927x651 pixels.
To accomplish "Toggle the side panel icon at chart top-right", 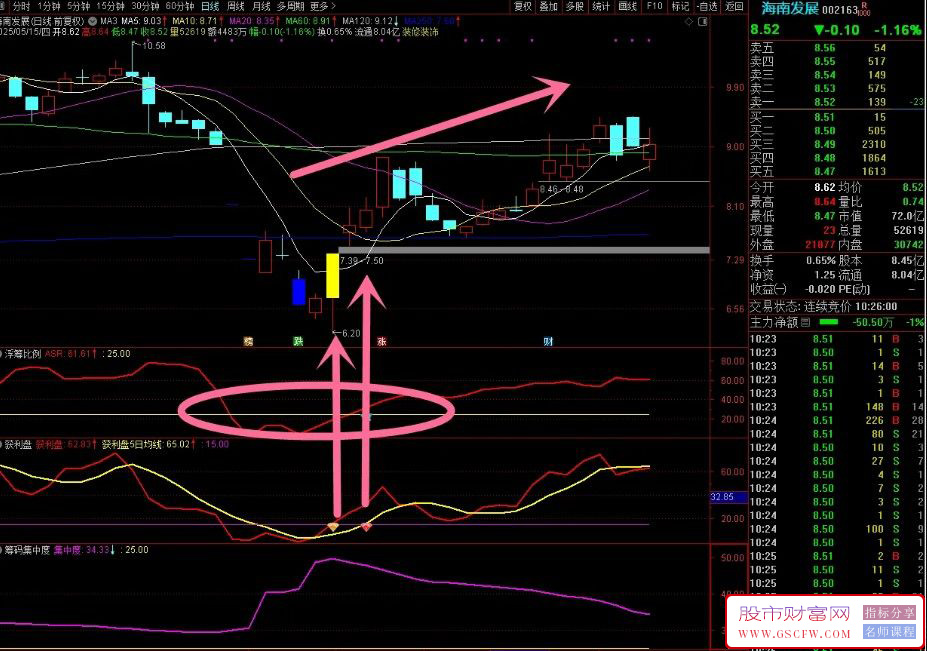I will click(702, 22).
